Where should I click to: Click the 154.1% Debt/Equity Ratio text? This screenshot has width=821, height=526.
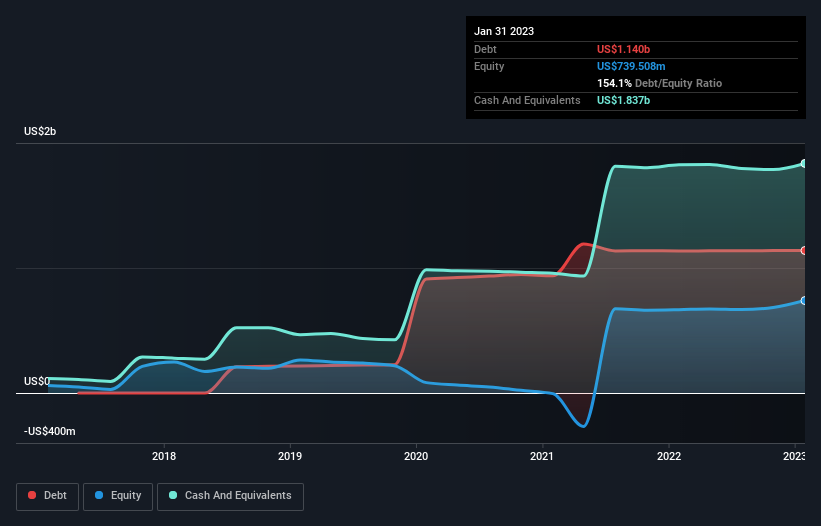(x=659, y=83)
